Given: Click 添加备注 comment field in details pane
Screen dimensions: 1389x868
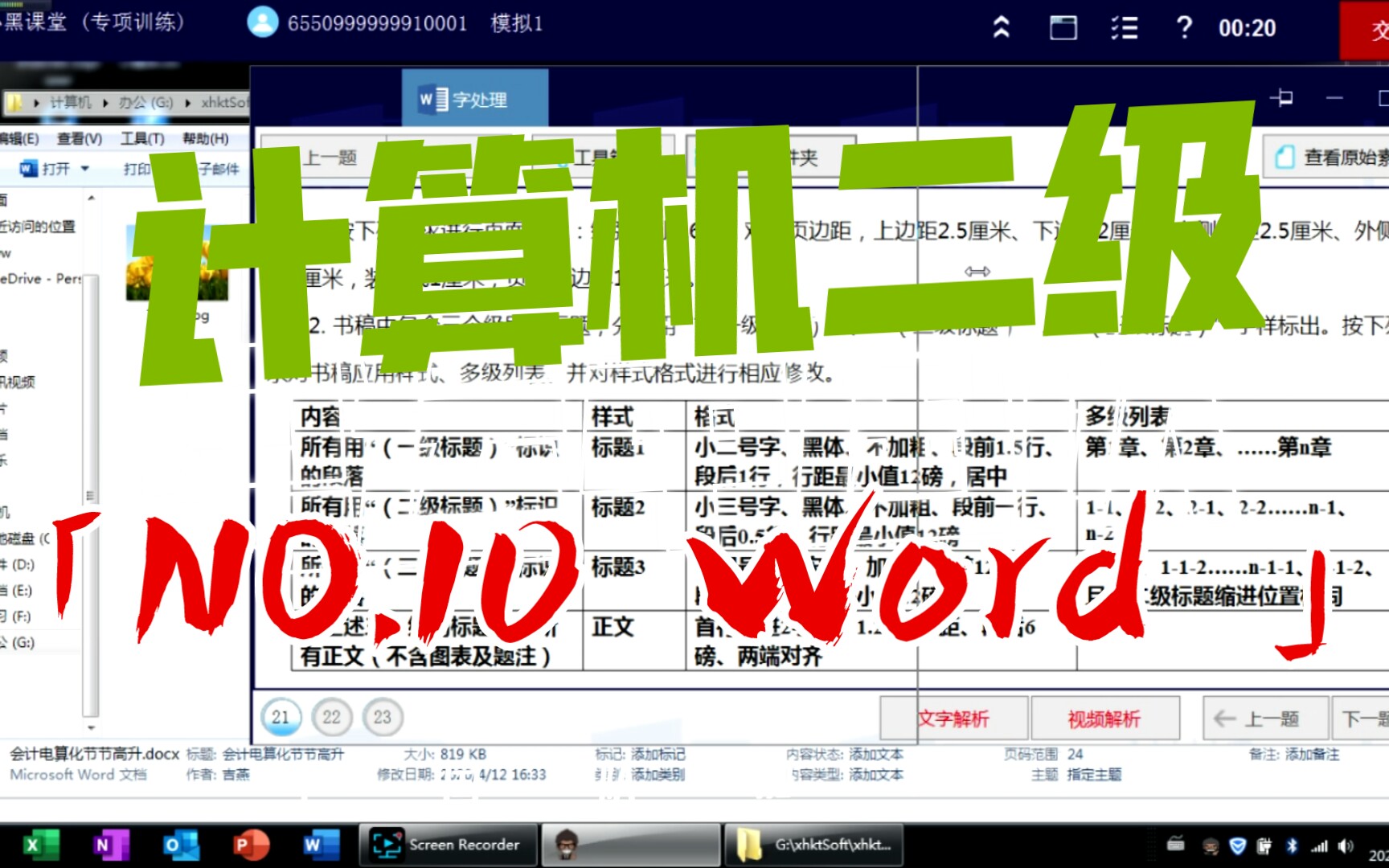Looking at the screenshot, I should point(1312,754).
